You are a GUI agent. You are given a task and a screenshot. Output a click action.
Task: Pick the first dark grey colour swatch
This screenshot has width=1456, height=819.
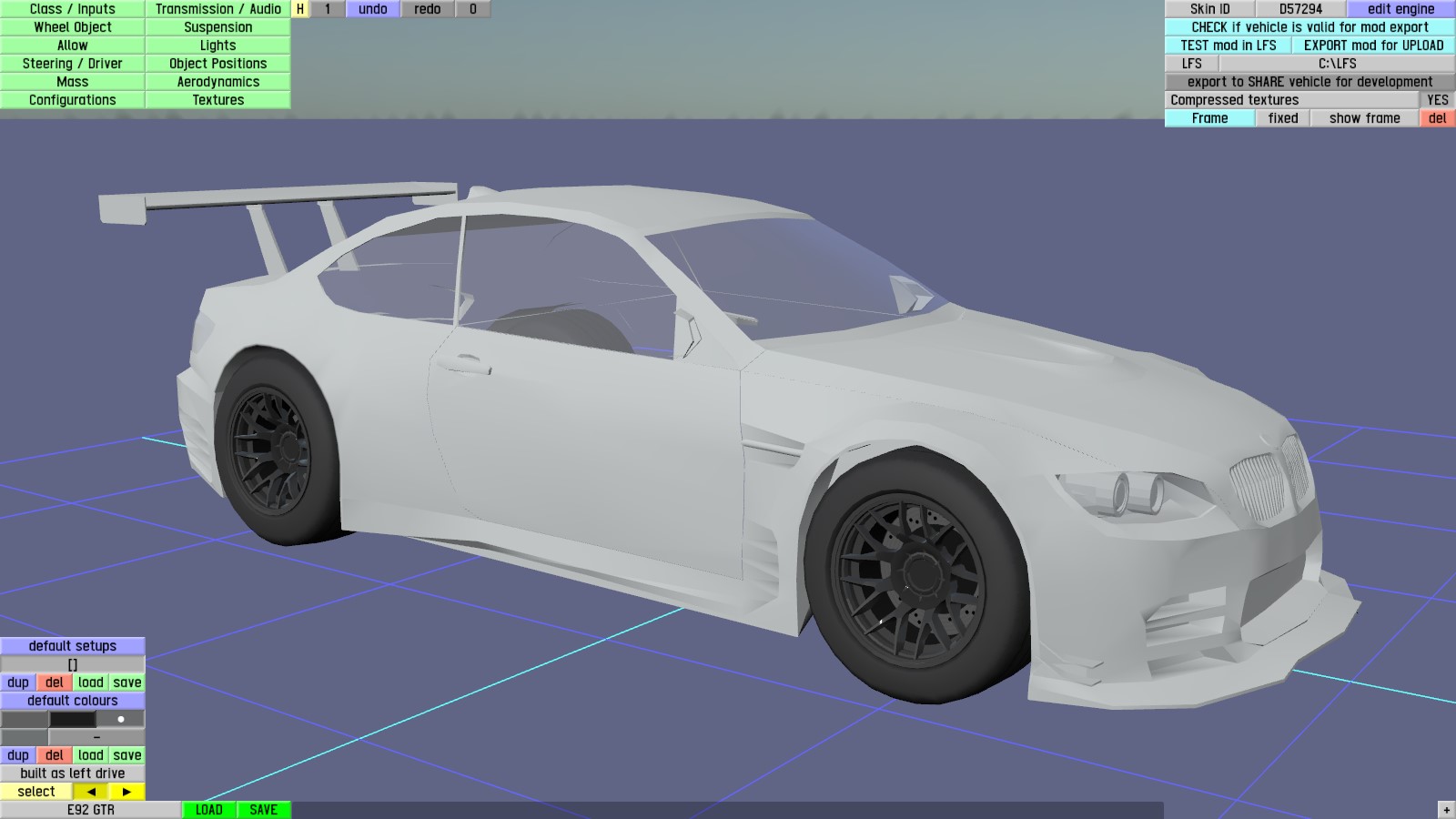click(25, 719)
